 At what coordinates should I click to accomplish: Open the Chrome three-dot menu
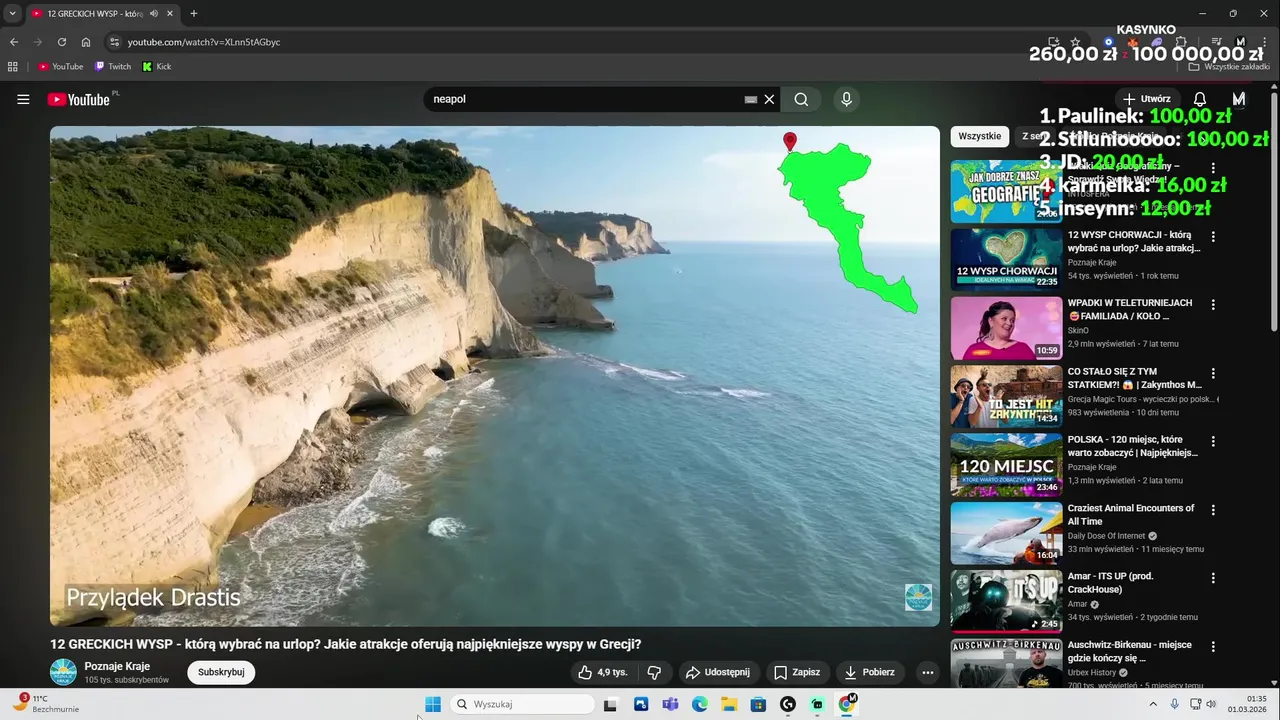[1265, 42]
